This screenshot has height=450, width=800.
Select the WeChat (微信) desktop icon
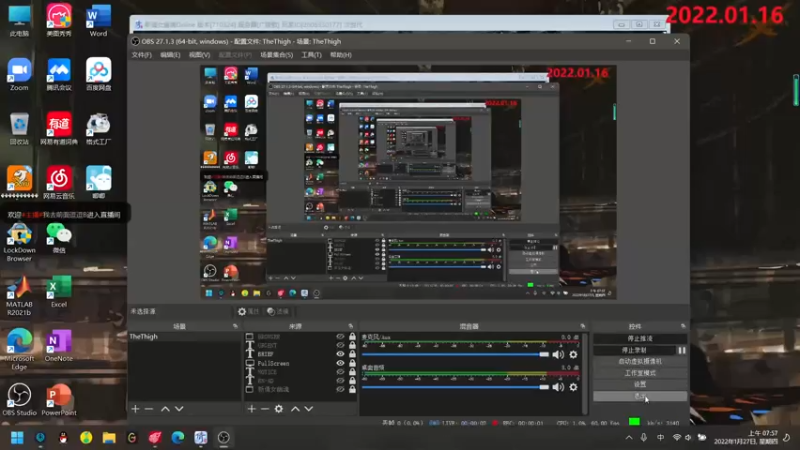59,237
